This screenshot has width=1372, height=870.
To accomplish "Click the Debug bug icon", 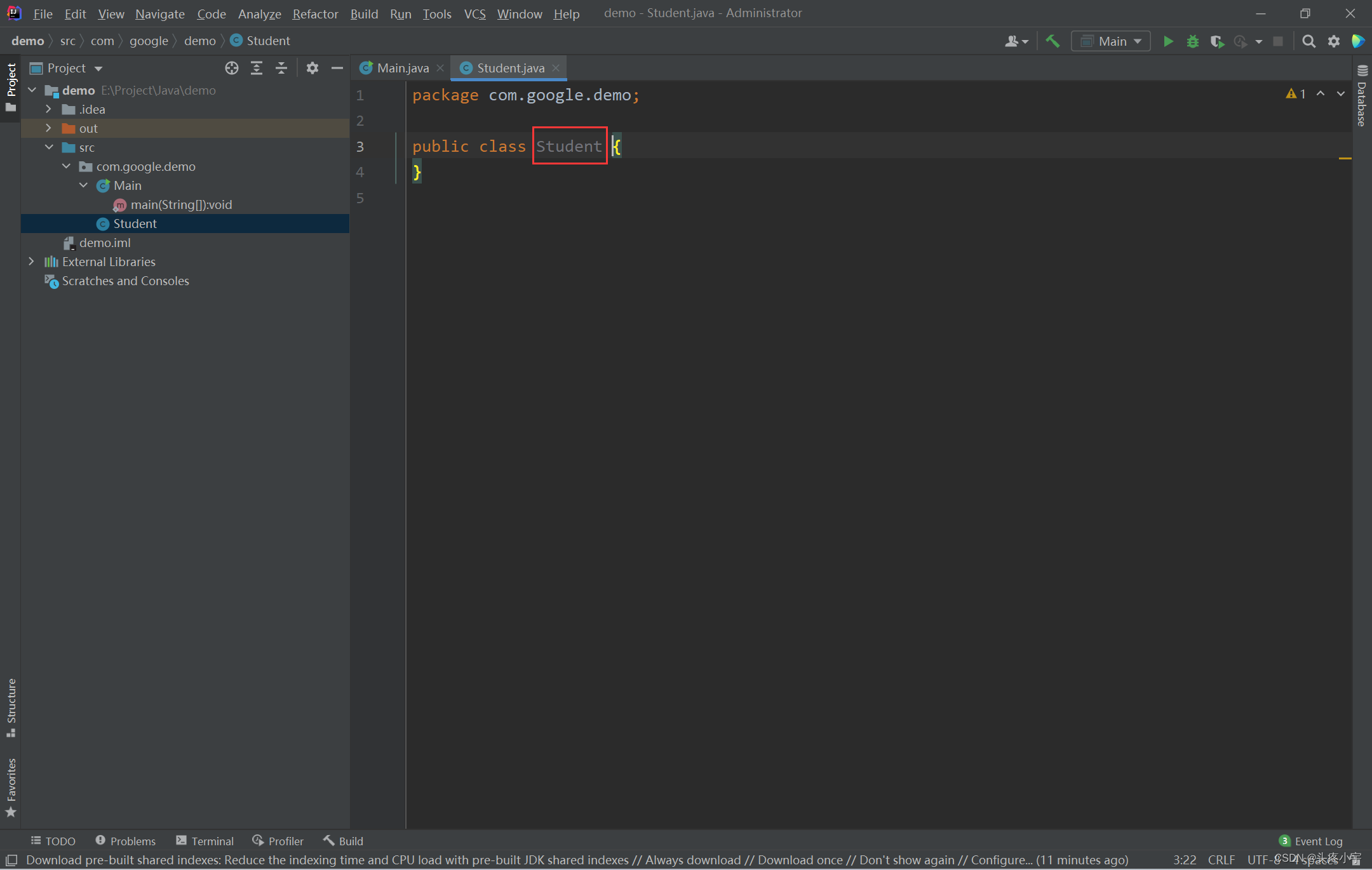I will tap(1192, 41).
